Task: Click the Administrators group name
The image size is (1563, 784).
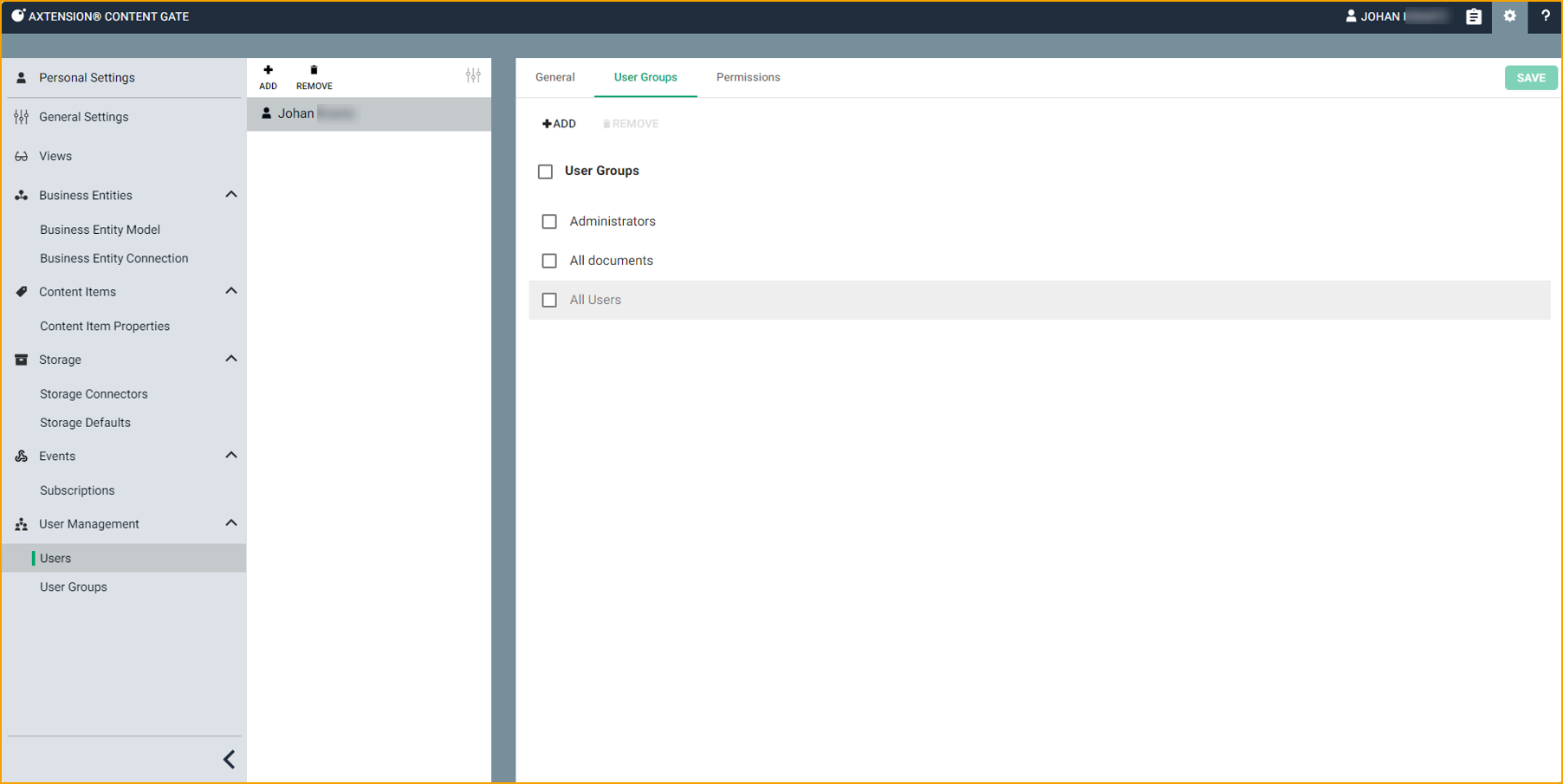Action: click(x=613, y=222)
